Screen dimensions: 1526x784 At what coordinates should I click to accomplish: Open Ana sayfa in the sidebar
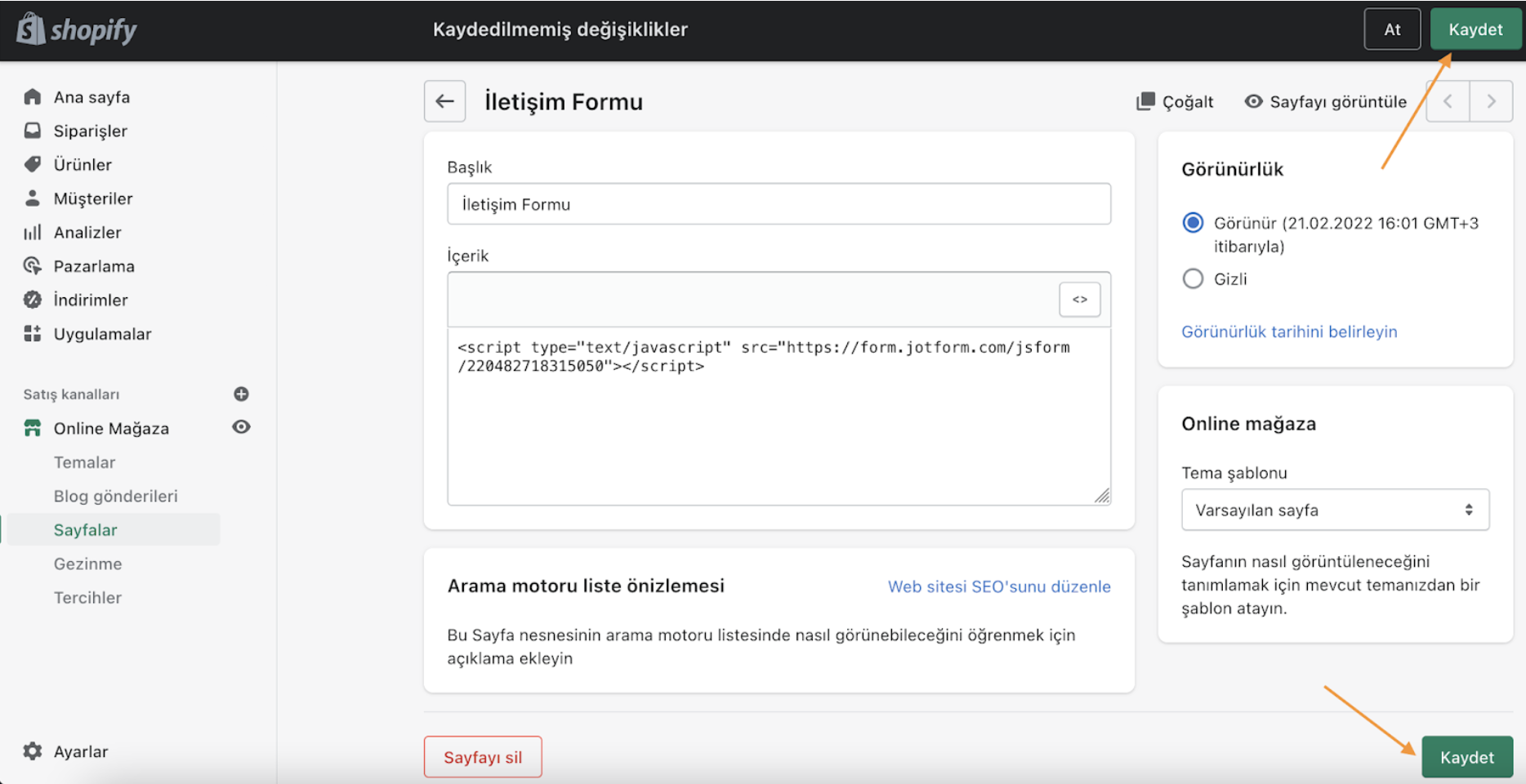[x=91, y=97]
